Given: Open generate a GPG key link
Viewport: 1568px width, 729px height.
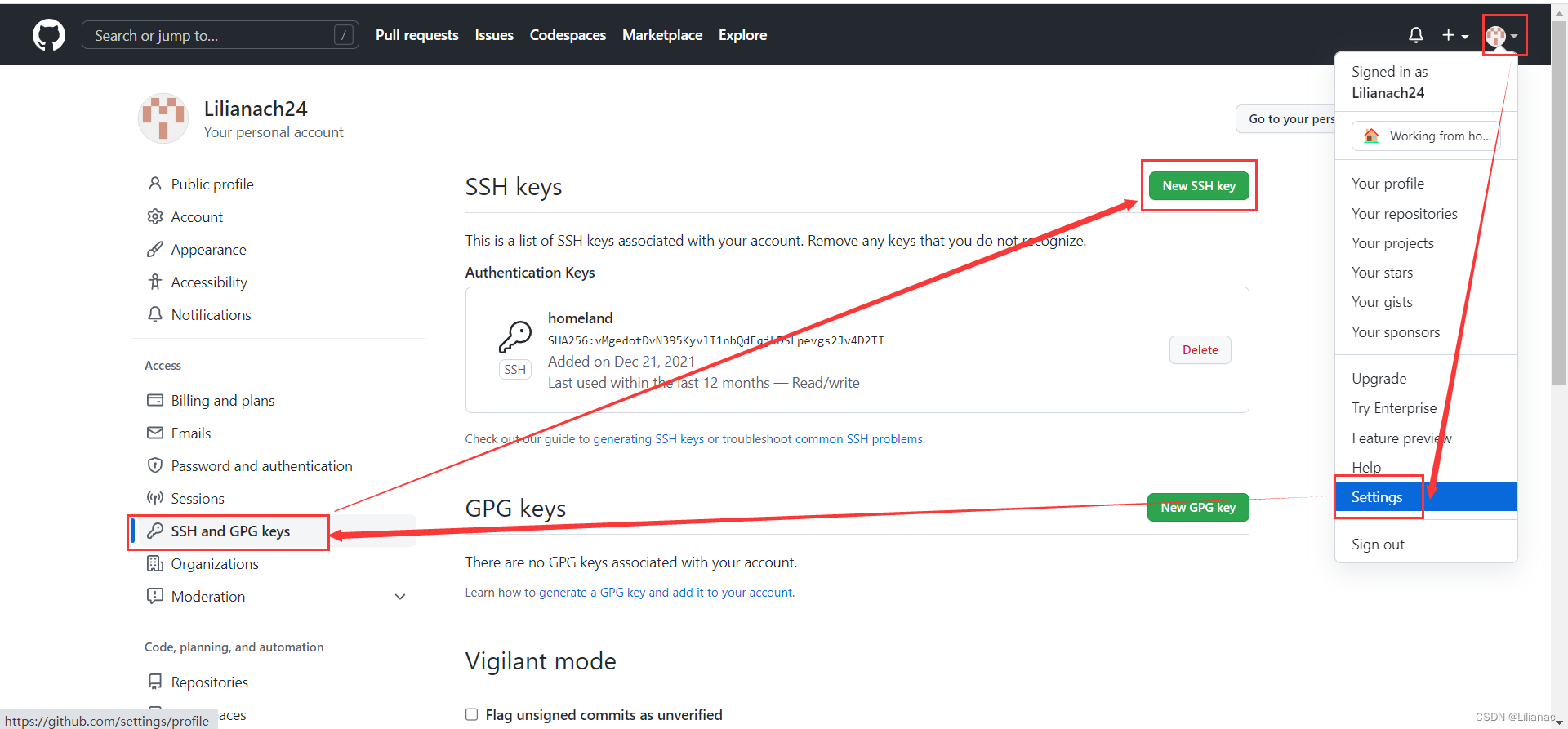Looking at the screenshot, I should pyautogui.click(x=666, y=593).
